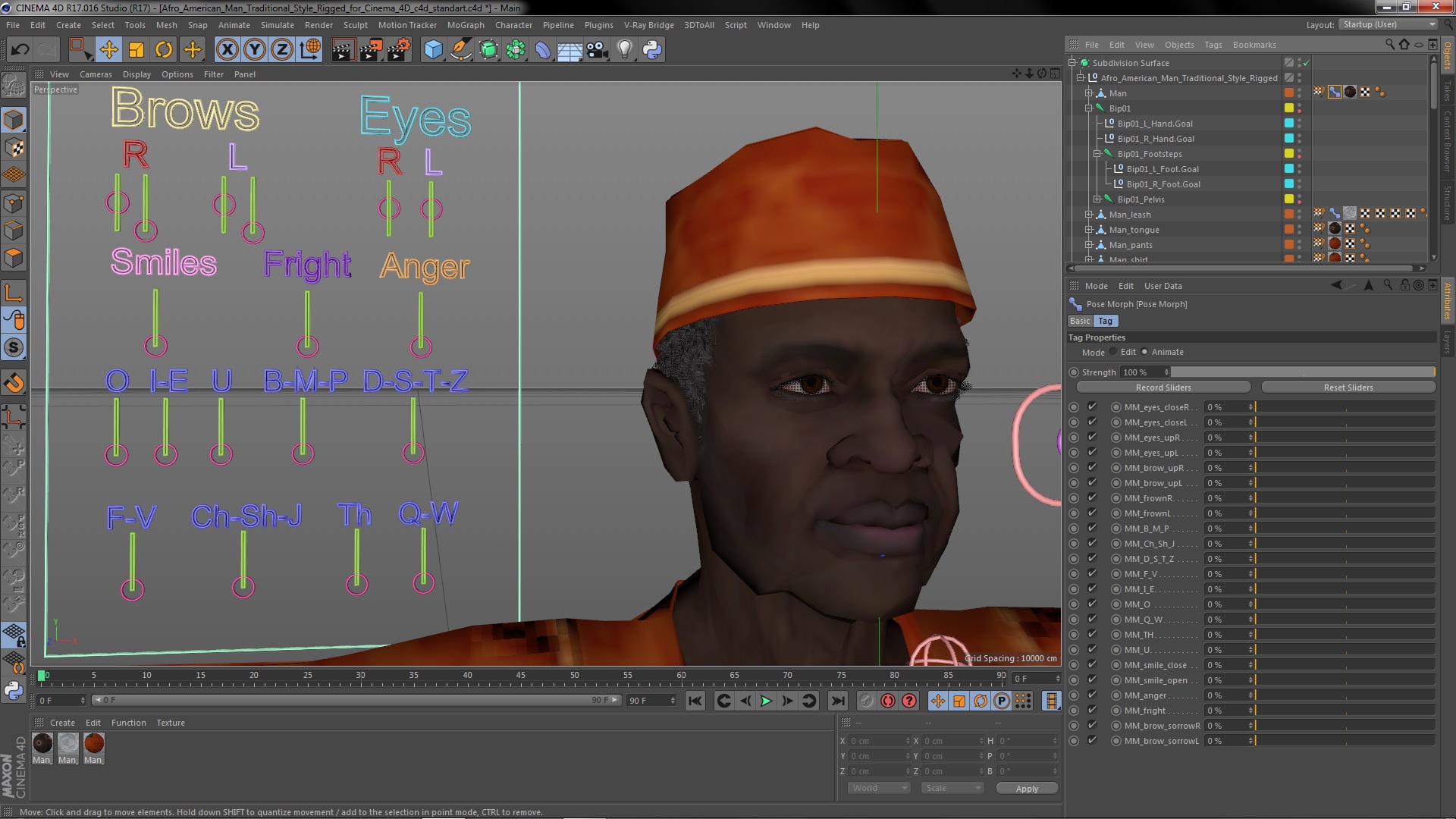Open Edit Render Settings icon
Image resolution: width=1456 pixels, height=819 pixels.
[x=398, y=50]
